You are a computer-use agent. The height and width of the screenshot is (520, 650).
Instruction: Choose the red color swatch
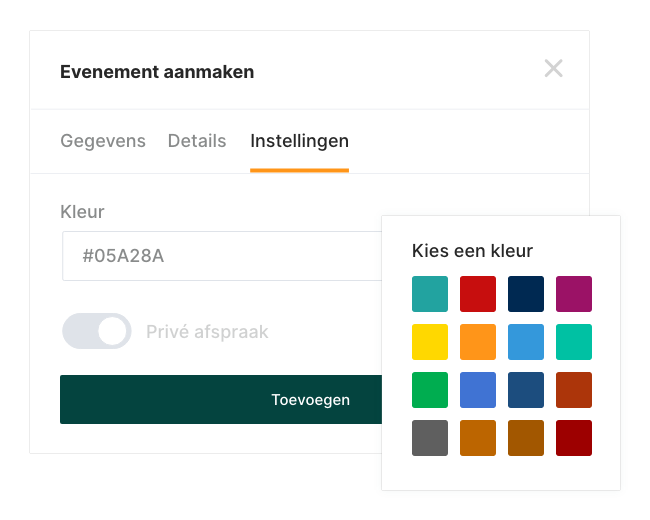(478, 294)
